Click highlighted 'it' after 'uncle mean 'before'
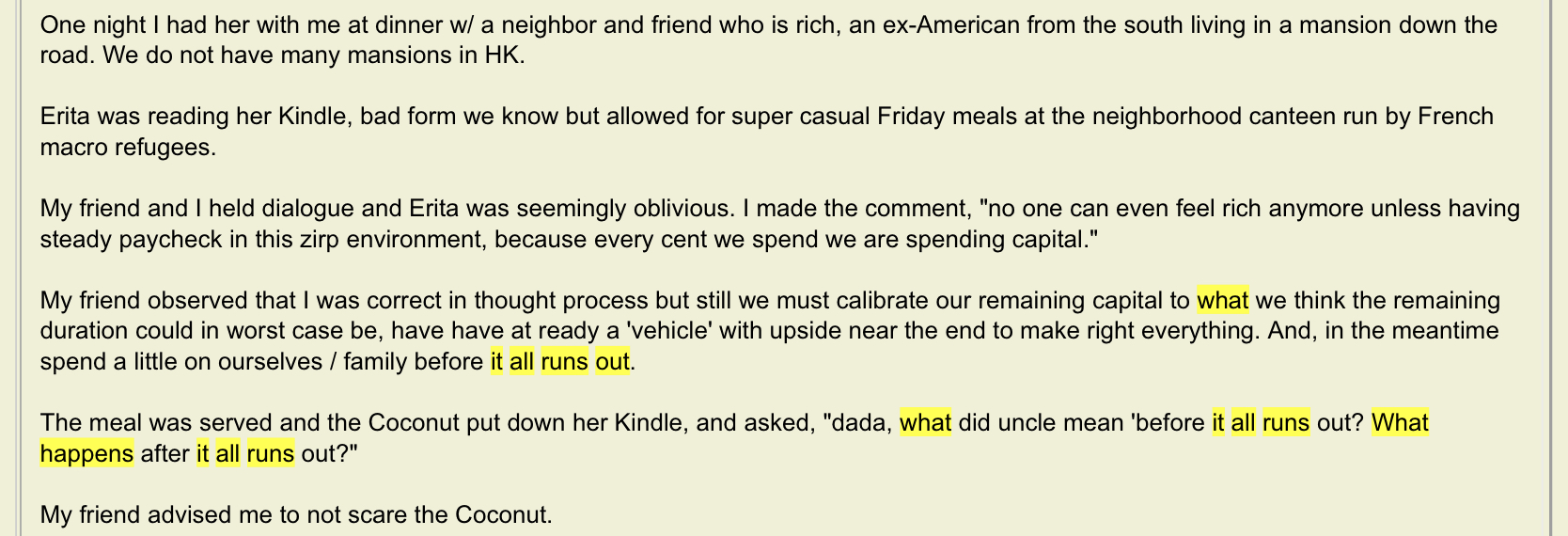Screen dimensions: 1568x536 [1218, 423]
